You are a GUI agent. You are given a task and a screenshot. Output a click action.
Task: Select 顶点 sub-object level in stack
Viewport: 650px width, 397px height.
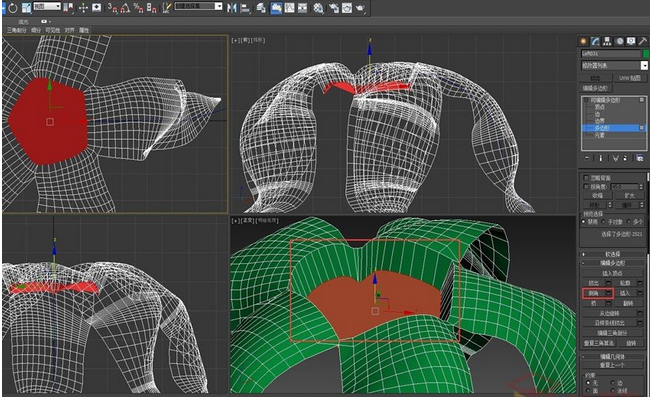pyautogui.click(x=599, y=107)
